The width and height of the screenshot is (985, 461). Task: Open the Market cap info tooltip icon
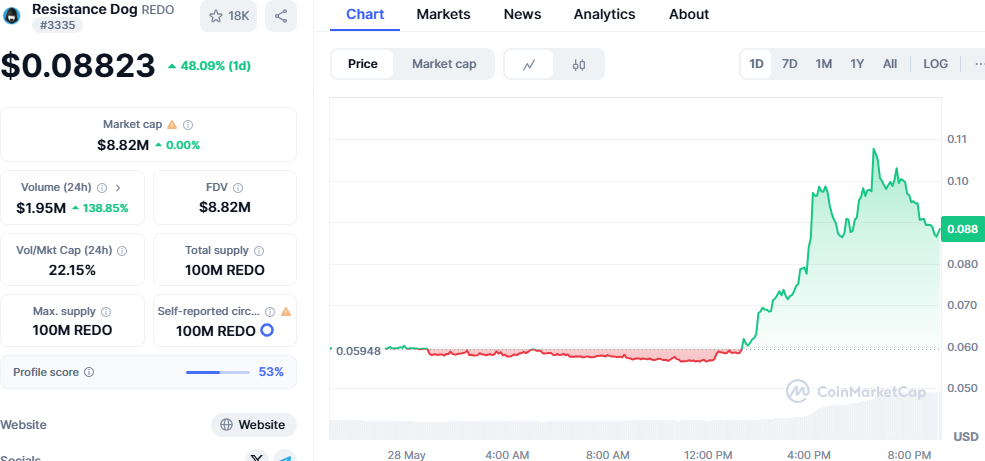pyautogui.click(x=188, y=125)
